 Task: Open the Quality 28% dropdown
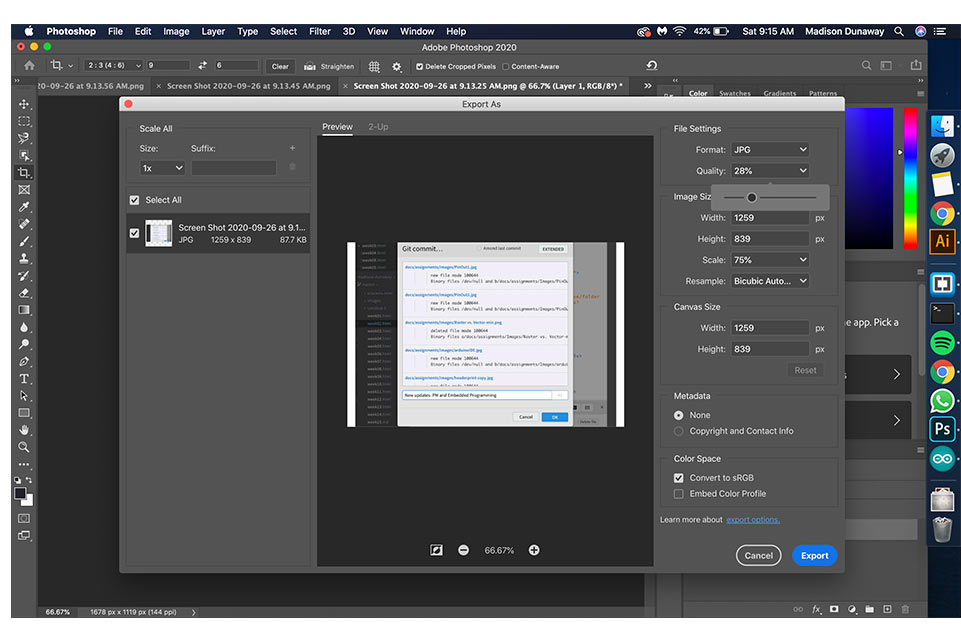coord(770,171)
